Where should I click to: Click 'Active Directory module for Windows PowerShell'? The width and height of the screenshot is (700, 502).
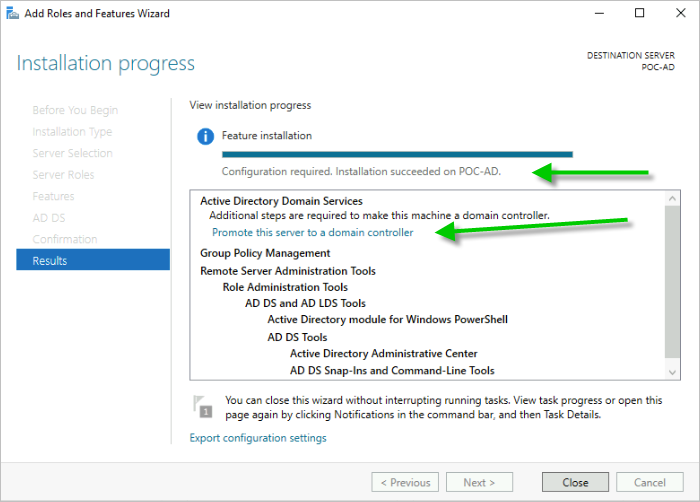click(388, 320)
